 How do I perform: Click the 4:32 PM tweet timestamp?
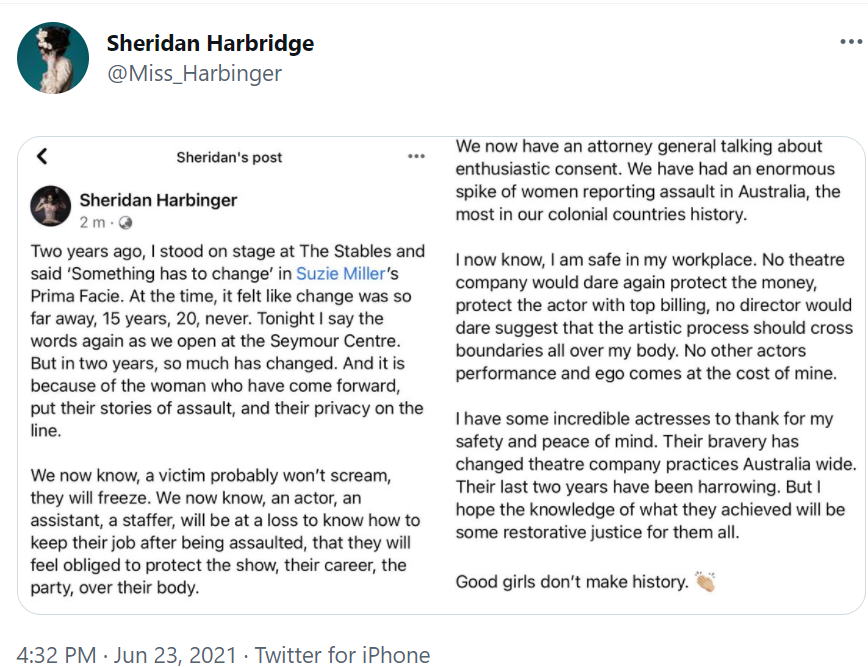click(56, 655)
